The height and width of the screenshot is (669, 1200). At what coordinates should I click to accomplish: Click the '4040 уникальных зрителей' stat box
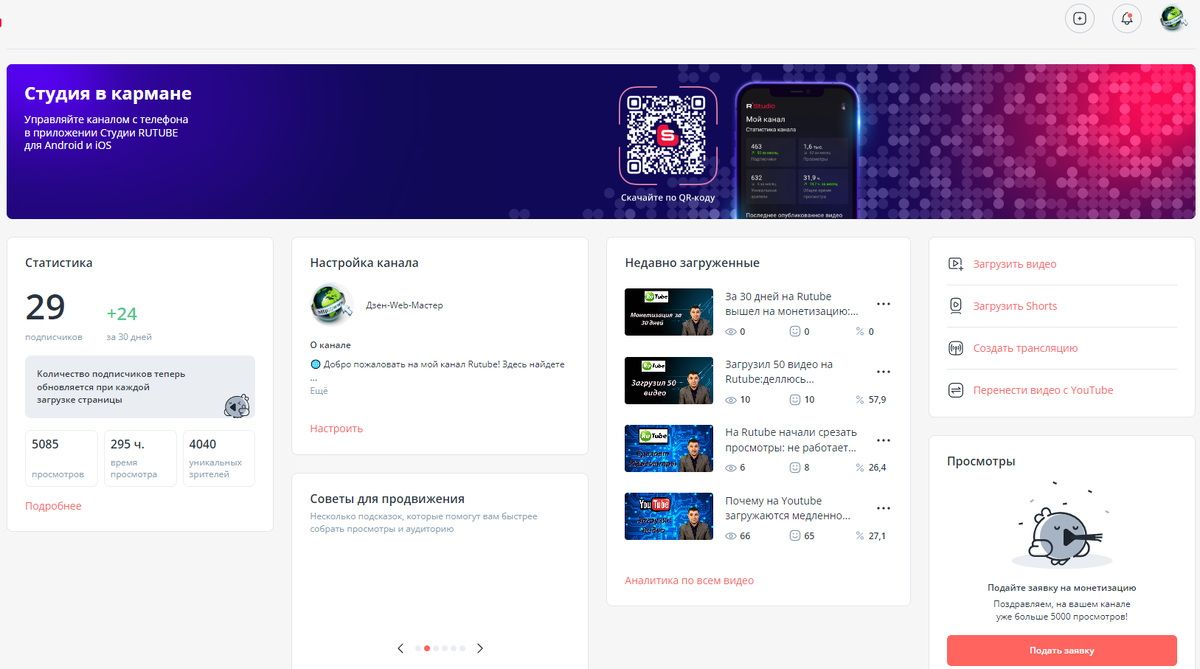219,458
